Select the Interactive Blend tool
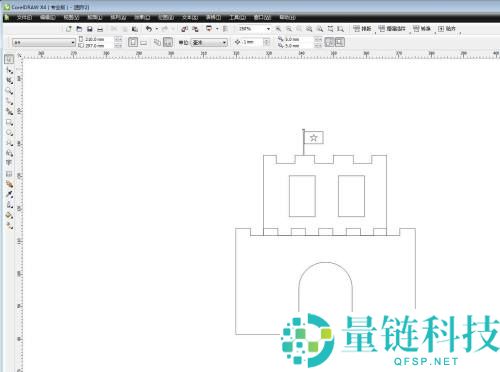500x372 pixels. (9, 184)
